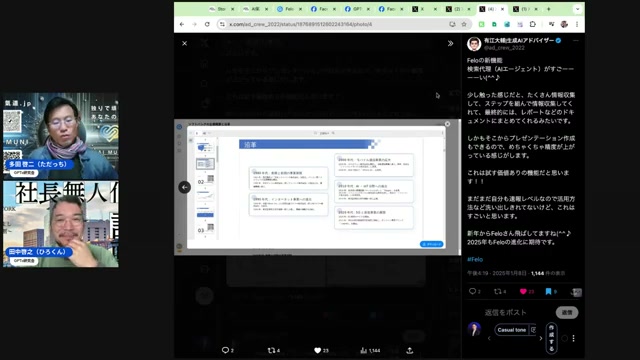The height and width of the screenshot is (360, 640).
Task: Switch to the X (2) tab
Action: 458,9
